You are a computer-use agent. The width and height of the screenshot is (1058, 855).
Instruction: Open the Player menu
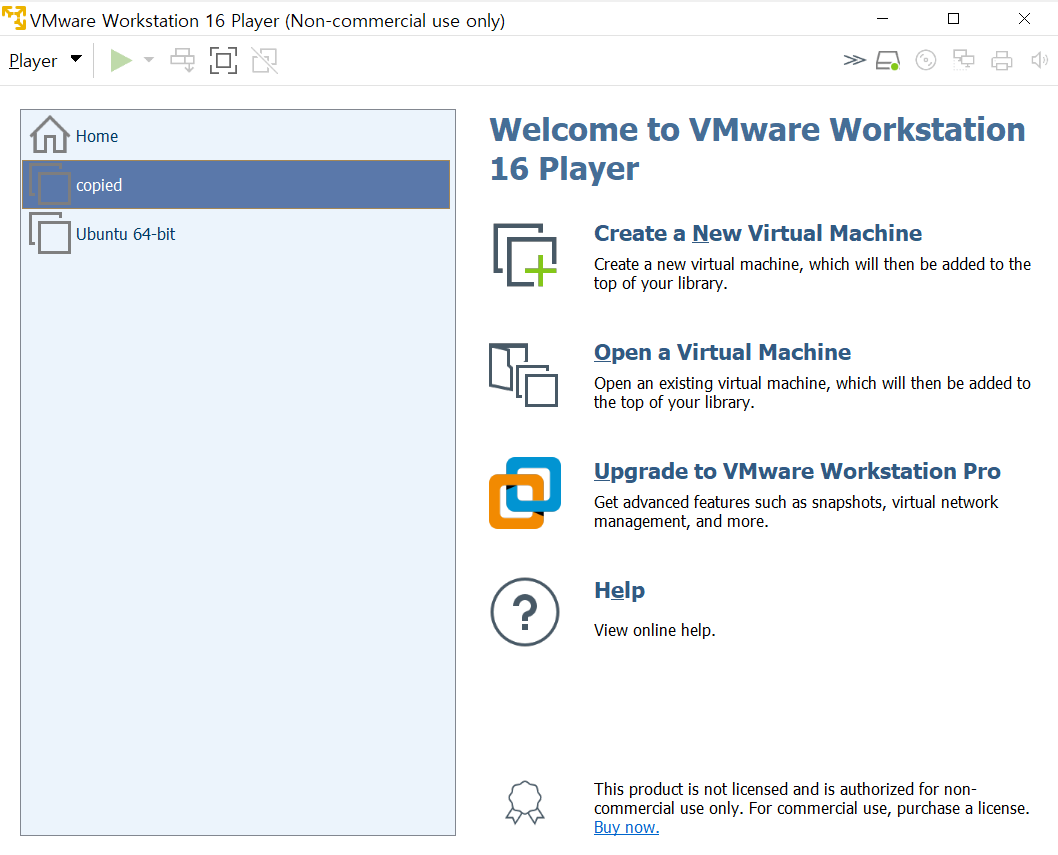(45, 61)
